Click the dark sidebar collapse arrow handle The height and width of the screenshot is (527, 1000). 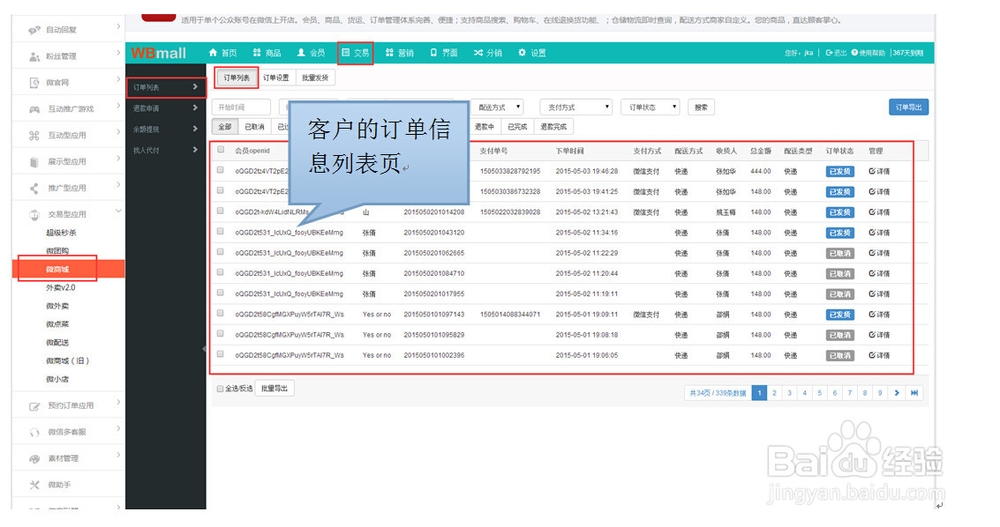[204, 349]
